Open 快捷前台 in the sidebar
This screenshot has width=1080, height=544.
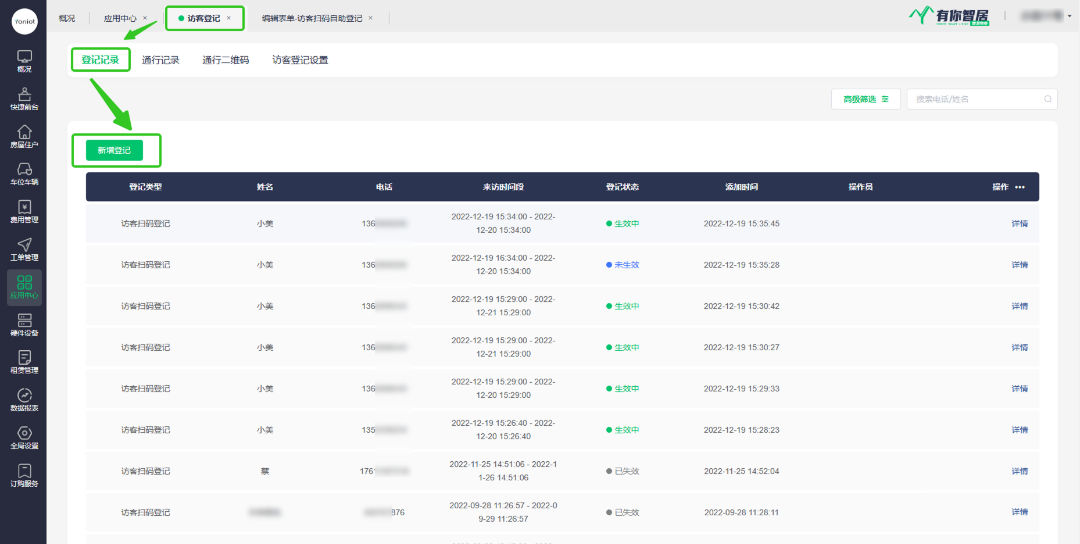23,98
